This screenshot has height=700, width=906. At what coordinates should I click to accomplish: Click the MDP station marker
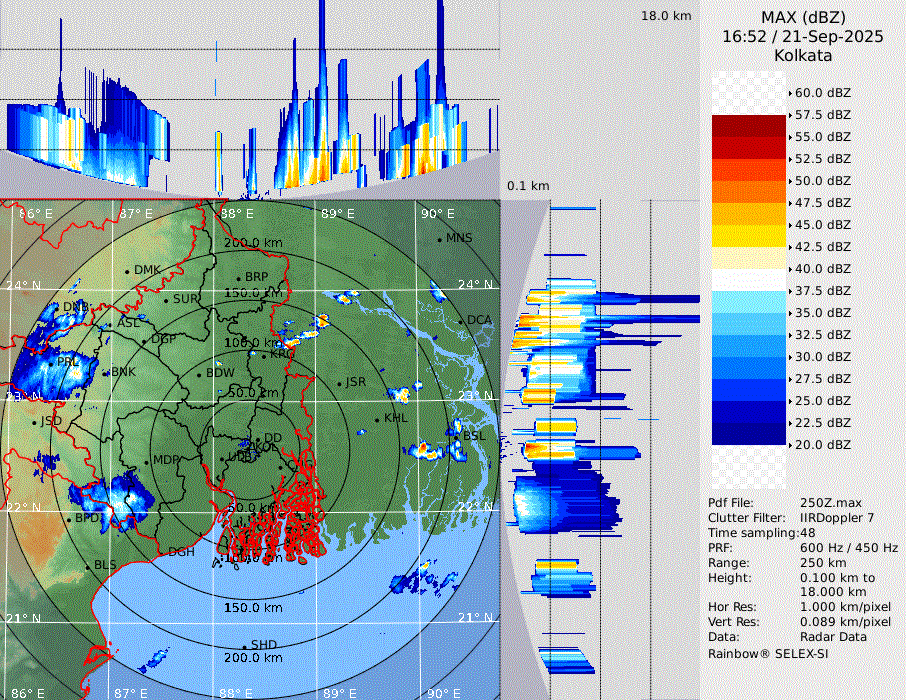[147, 461]
